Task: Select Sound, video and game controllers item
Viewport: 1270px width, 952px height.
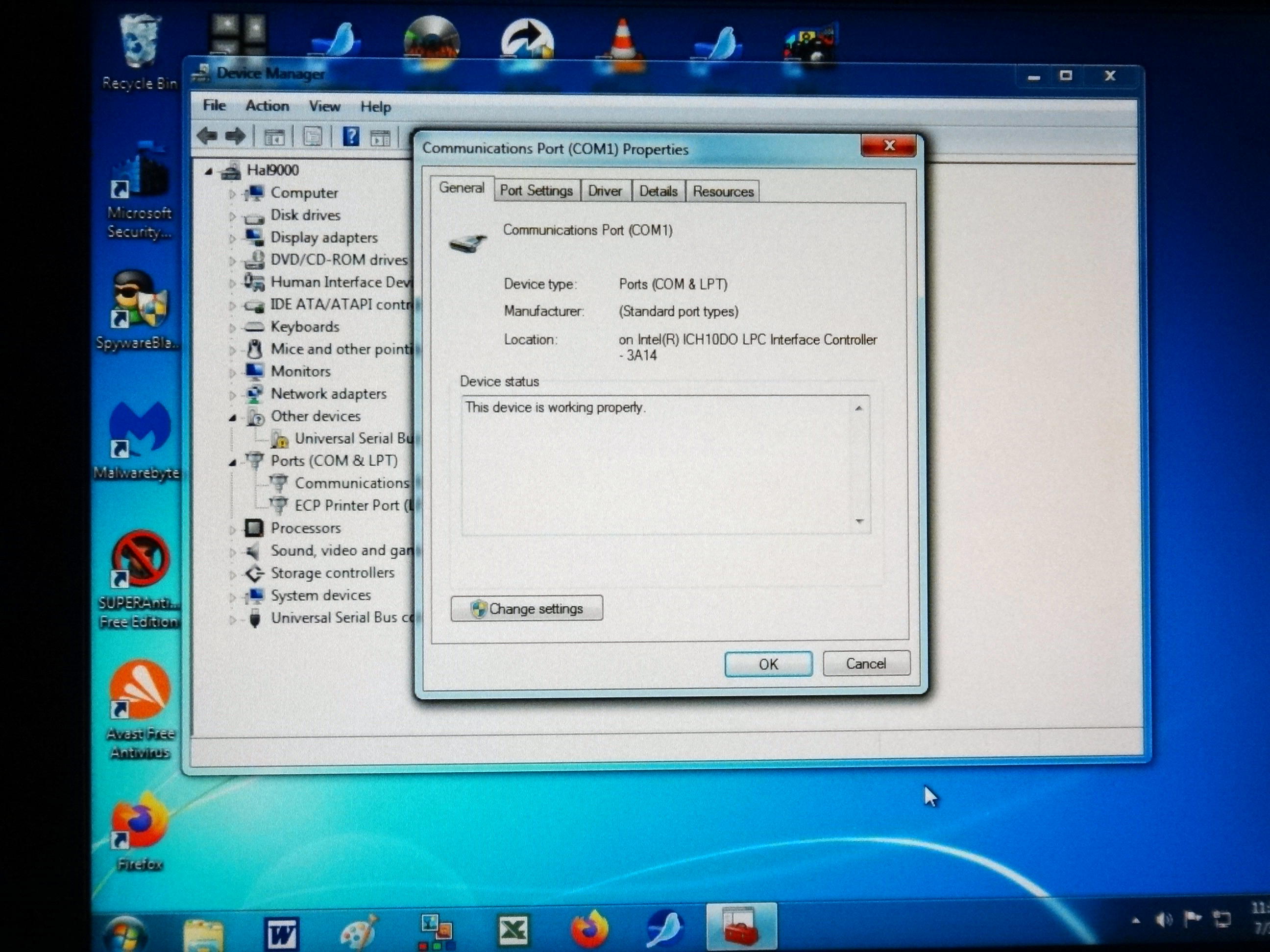Action: coord(342,550)
